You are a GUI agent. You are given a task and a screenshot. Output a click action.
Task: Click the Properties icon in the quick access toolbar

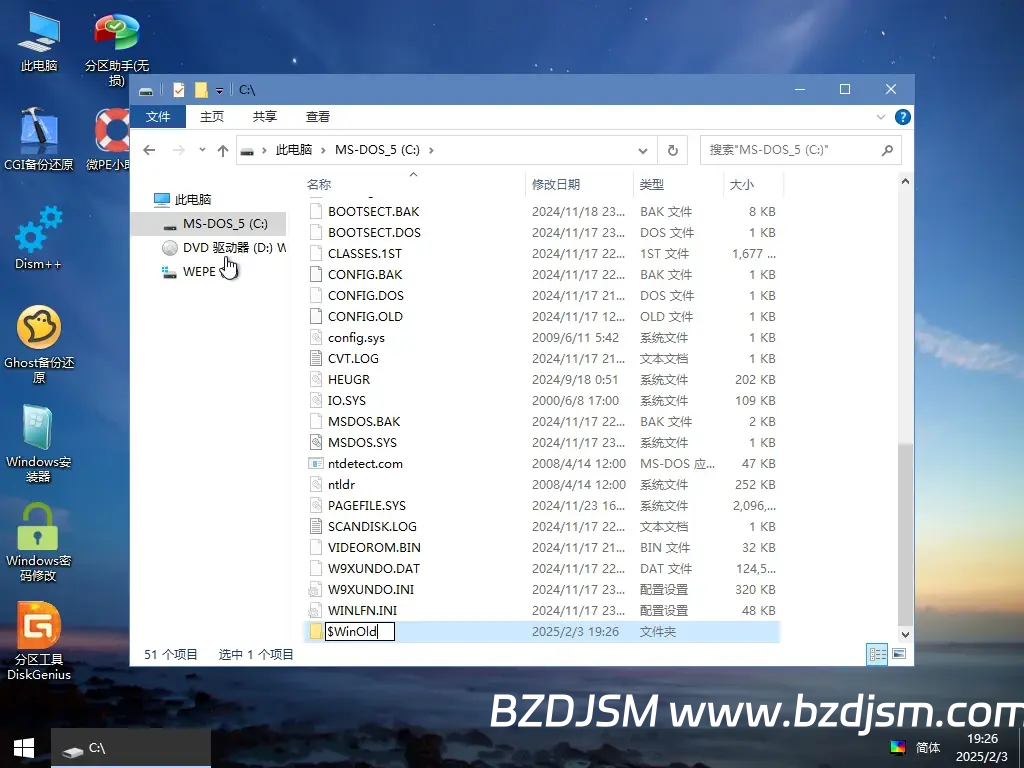click(178, 89)
